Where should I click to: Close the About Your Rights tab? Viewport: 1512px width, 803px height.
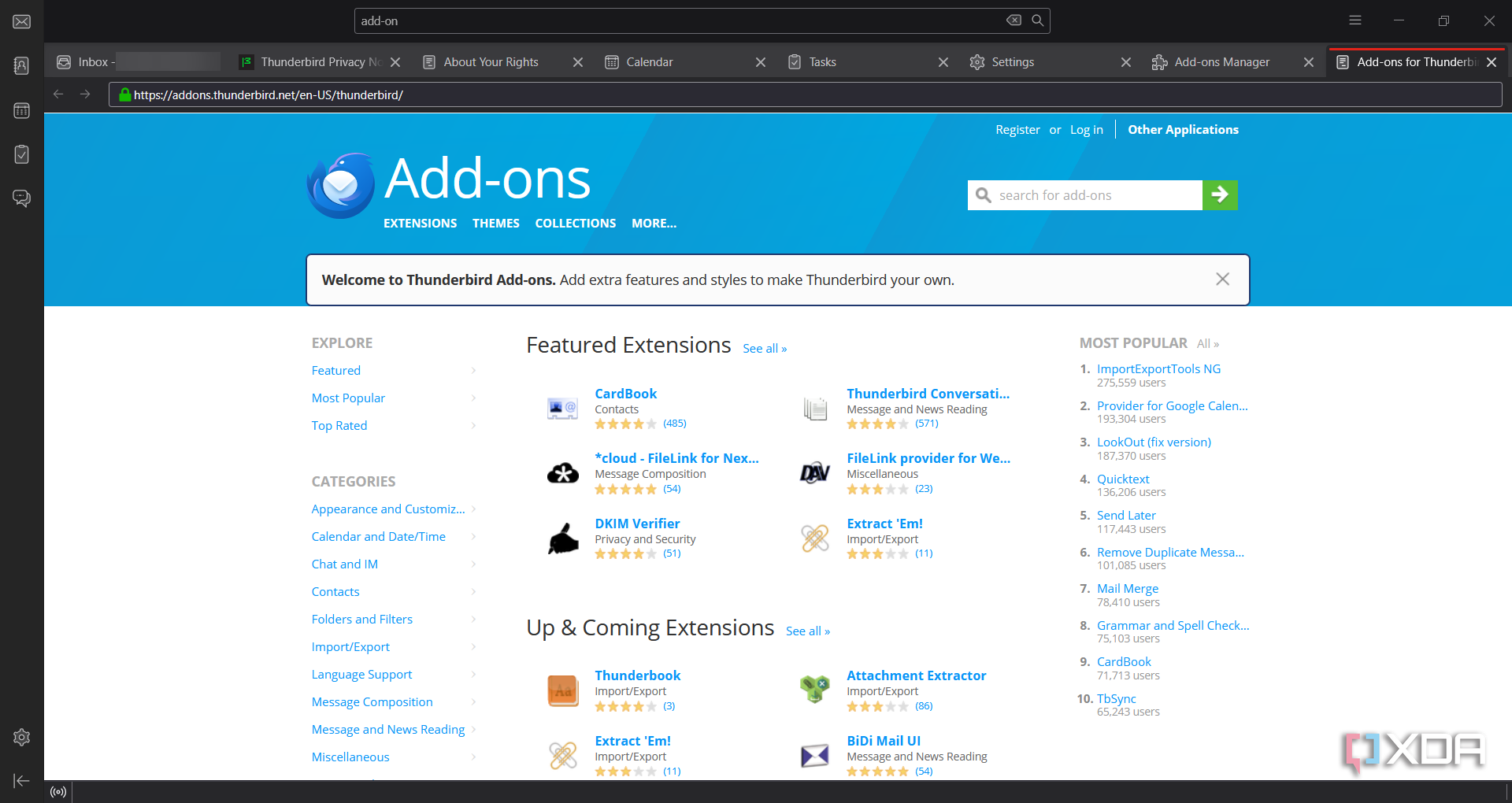pos(578,62)
